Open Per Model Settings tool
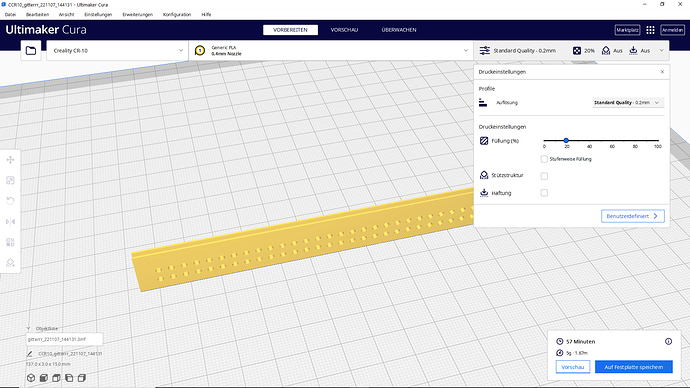The width and height of the screenshot is (690, 388). [x=10, y=242]
